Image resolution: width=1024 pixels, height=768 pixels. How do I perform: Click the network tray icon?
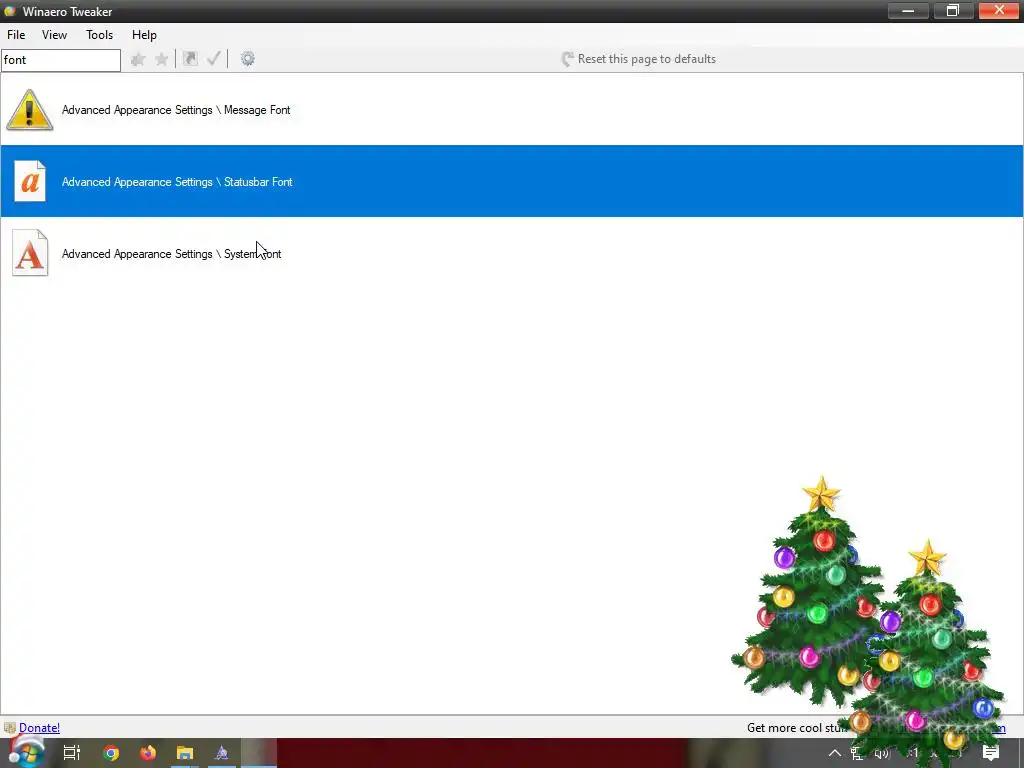coord(857,754)
